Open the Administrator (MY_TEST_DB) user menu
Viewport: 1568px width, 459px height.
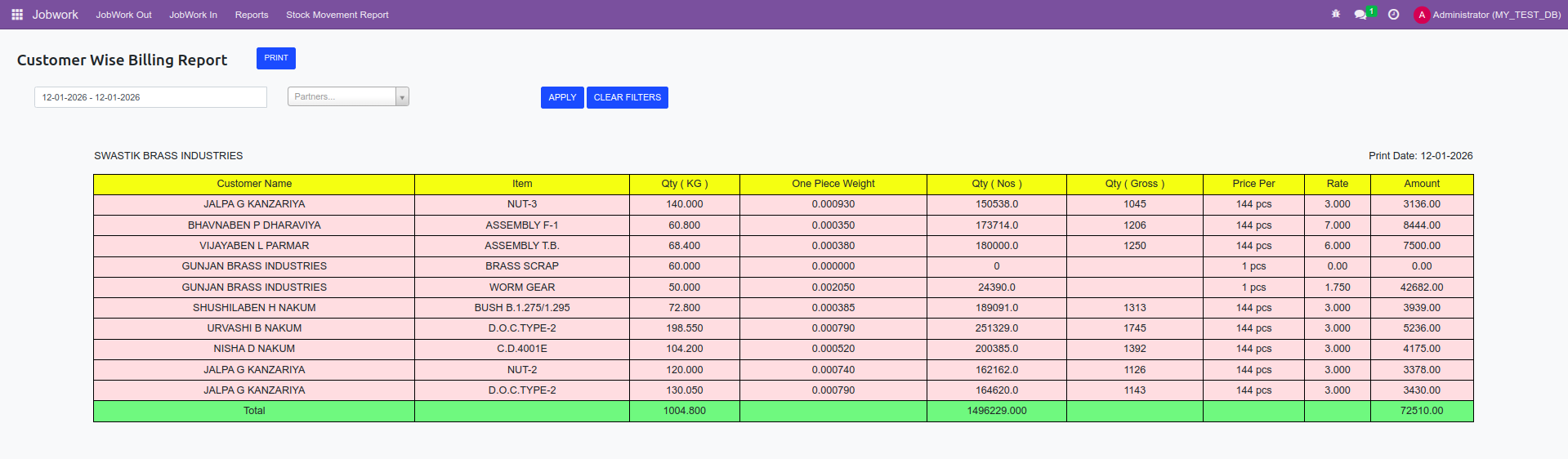1496,15
